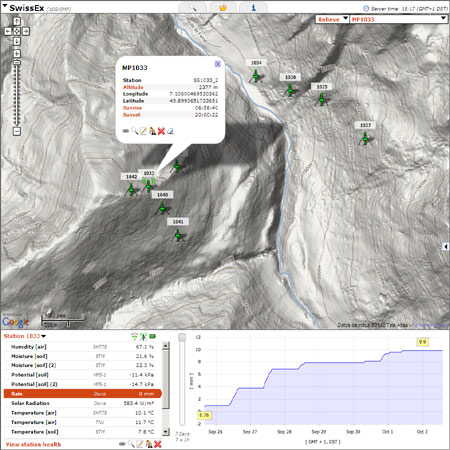Viewport: 450px width, 450px height.
Task: Click the magnifier icon in MP1033 balloon
Action: [x=134, y=131]
